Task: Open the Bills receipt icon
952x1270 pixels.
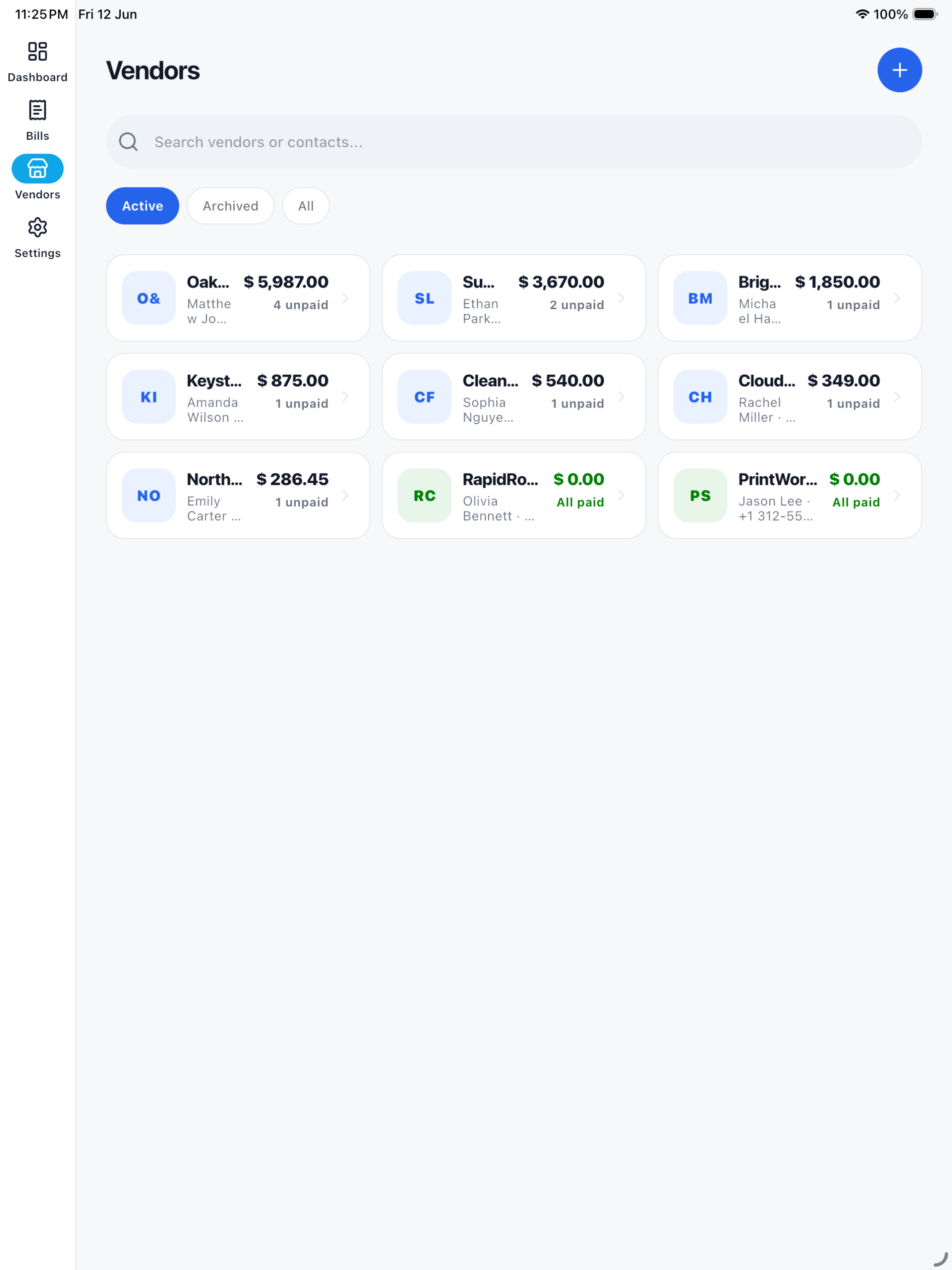Action: [x=37, y=110]
